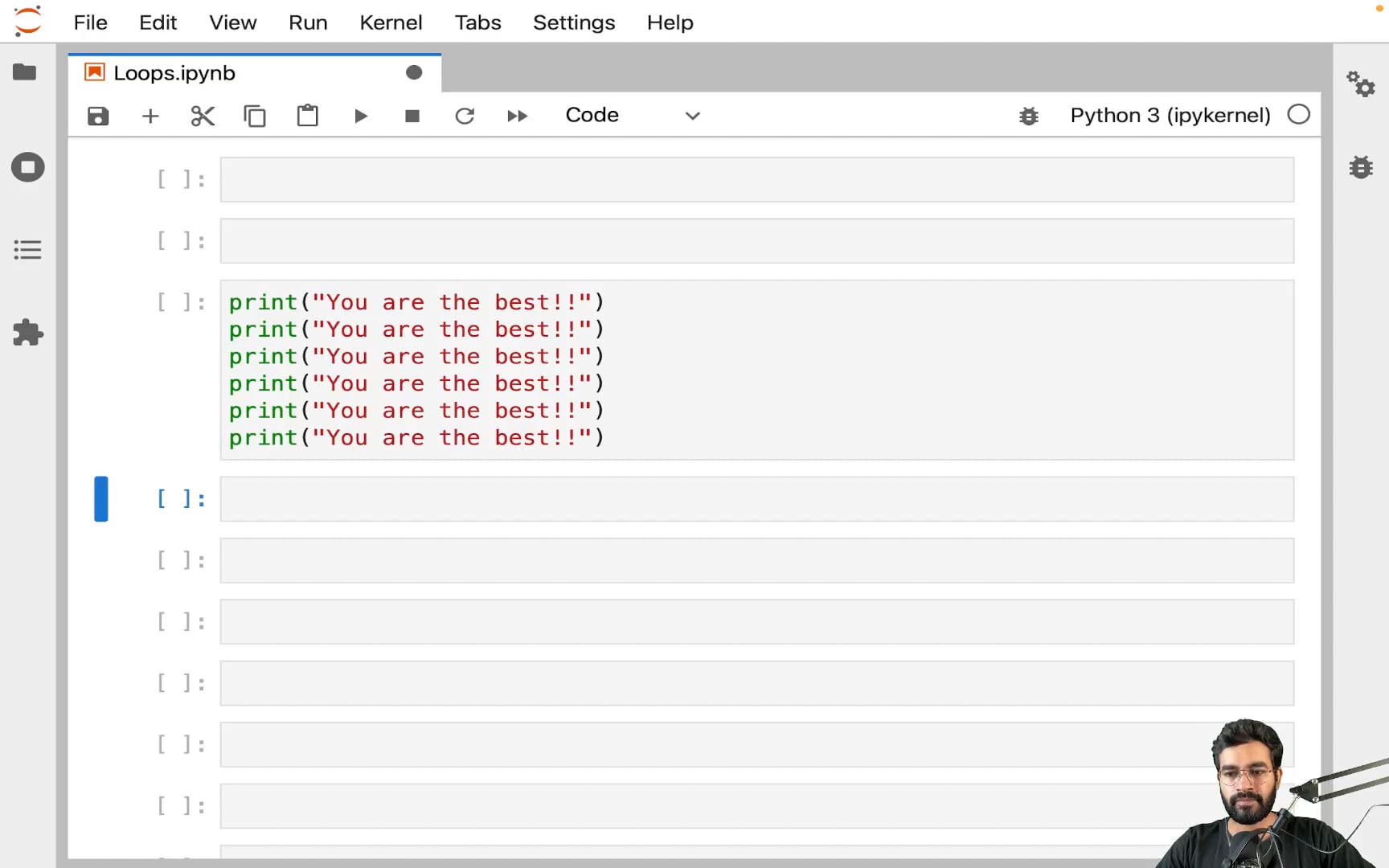Image resolution: width=1389 pixels, height=868 pixels.
Task: Interrupt the kernel with the stop icon
Action: (412, 116)
